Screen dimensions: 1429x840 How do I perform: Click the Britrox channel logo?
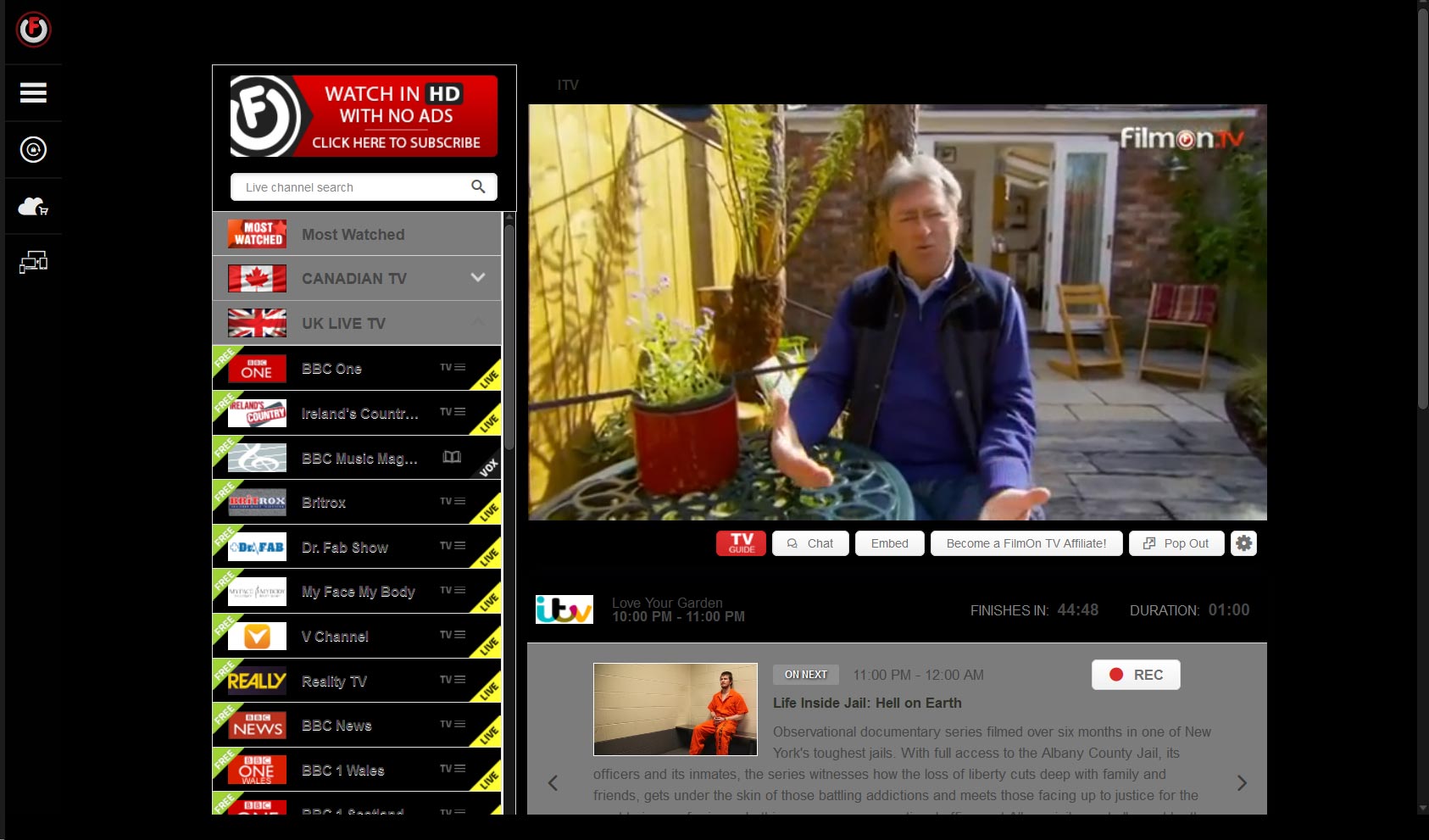[257, 502]
